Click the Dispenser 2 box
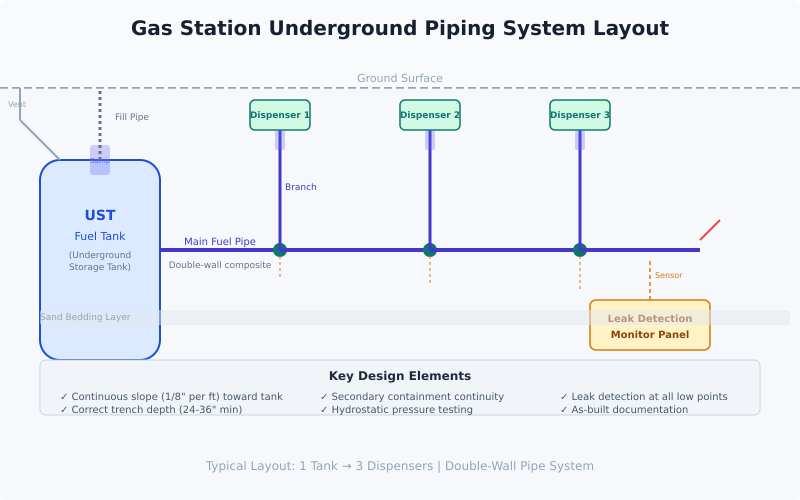This screenshot has height=500, width=800. tap(430, 115)
